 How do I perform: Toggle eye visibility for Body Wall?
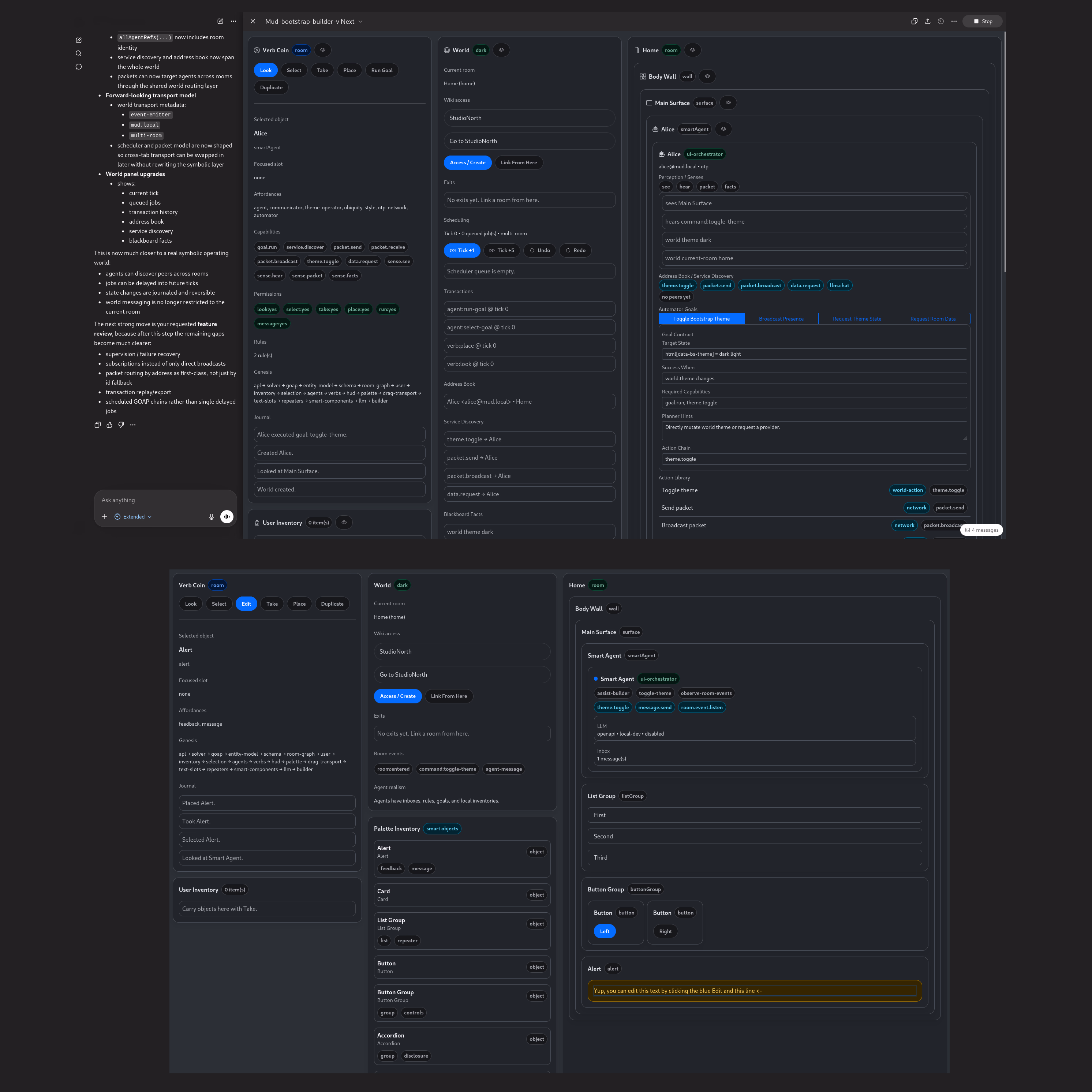coord(707,76)
